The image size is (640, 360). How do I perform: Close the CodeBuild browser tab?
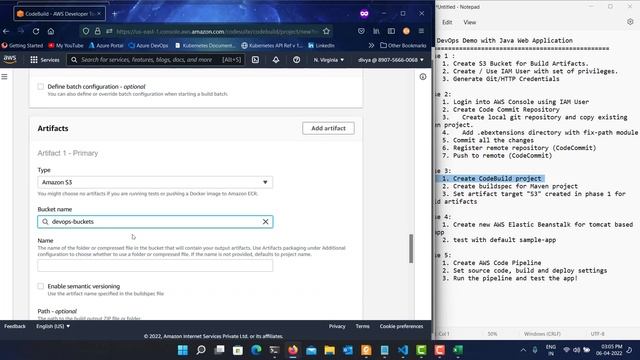coord(99,13)
